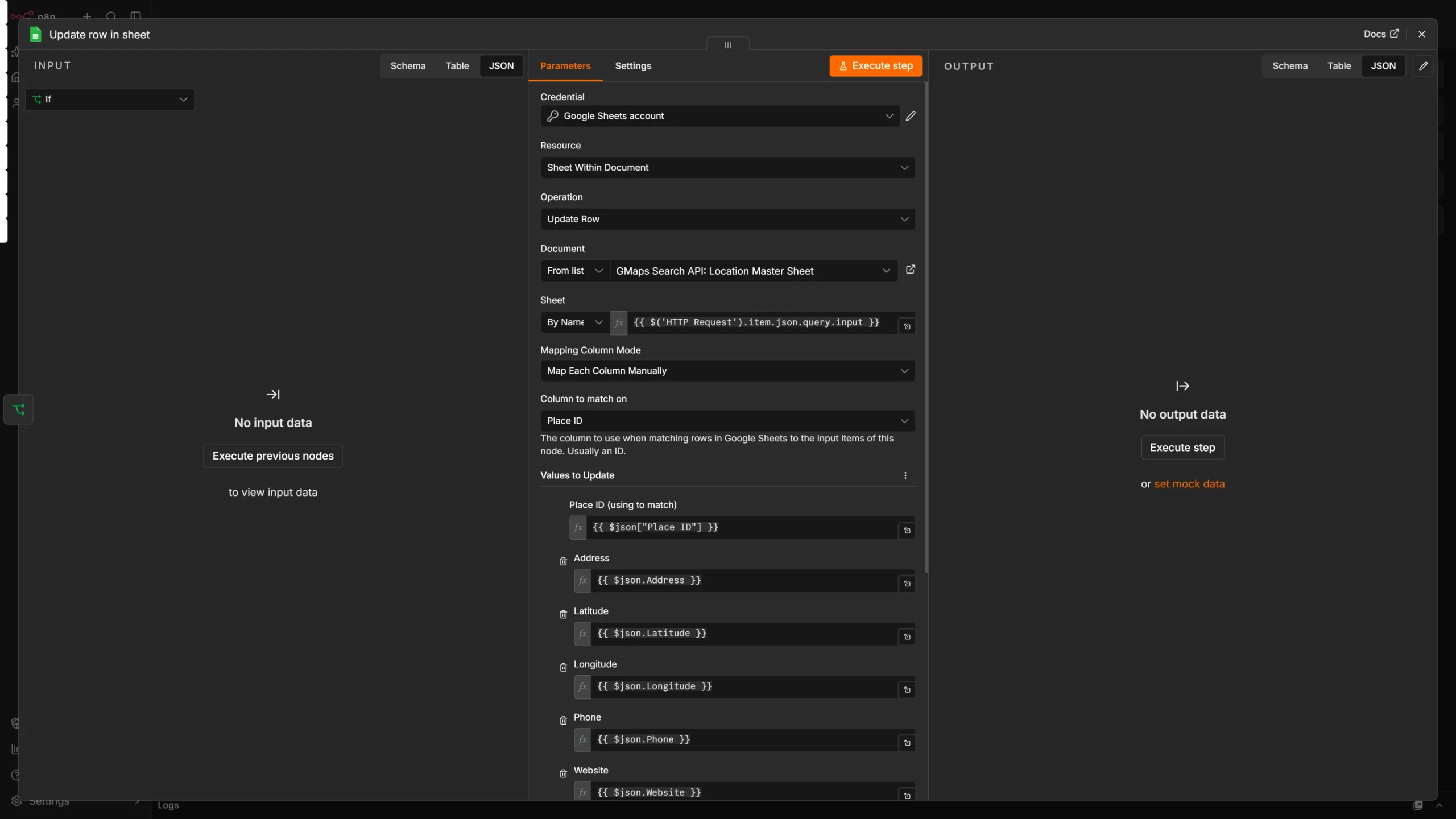Delete the Website field with its trash icon
Screen dimensions: 1456x819
coord(563,773)
